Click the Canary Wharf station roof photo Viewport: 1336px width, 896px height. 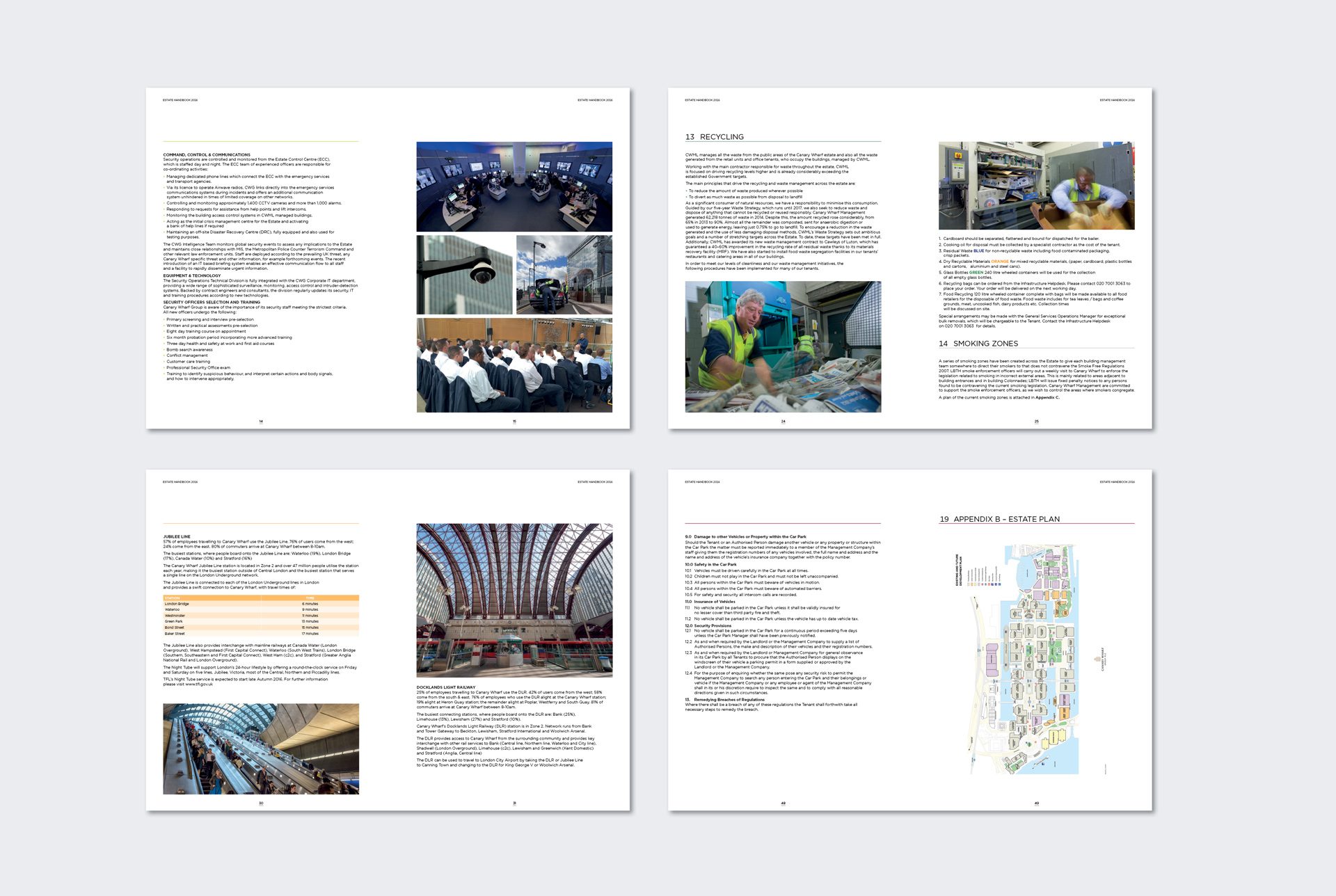514,600
